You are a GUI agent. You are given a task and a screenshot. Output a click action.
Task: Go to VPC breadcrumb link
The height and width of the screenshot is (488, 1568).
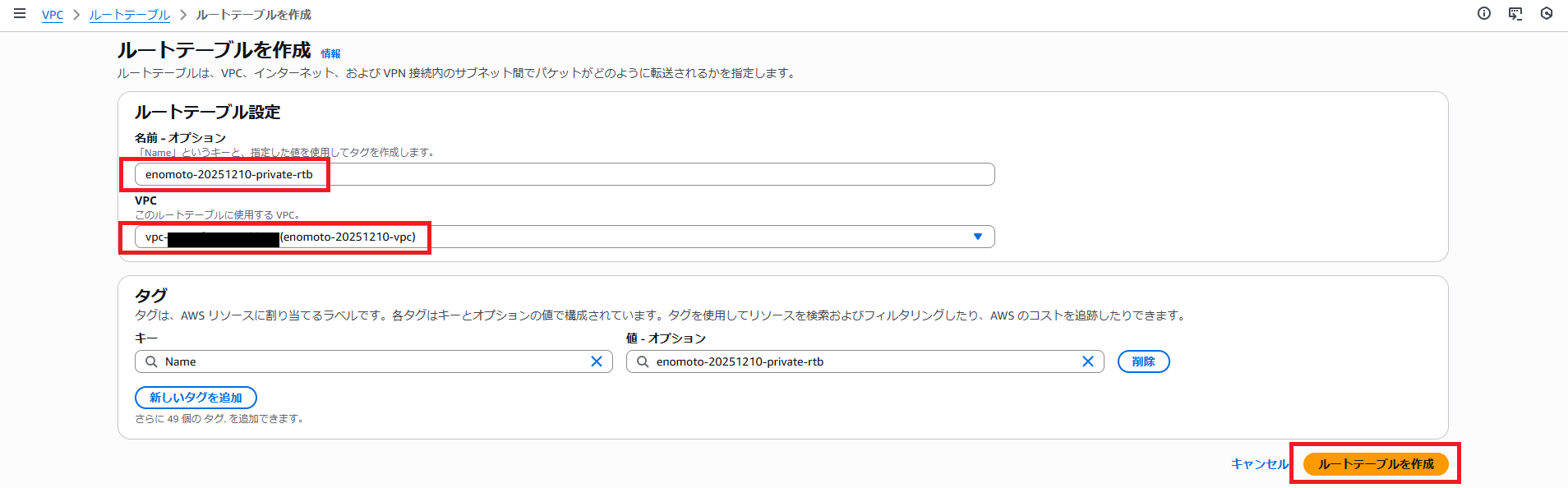click(x=53, y=15)
